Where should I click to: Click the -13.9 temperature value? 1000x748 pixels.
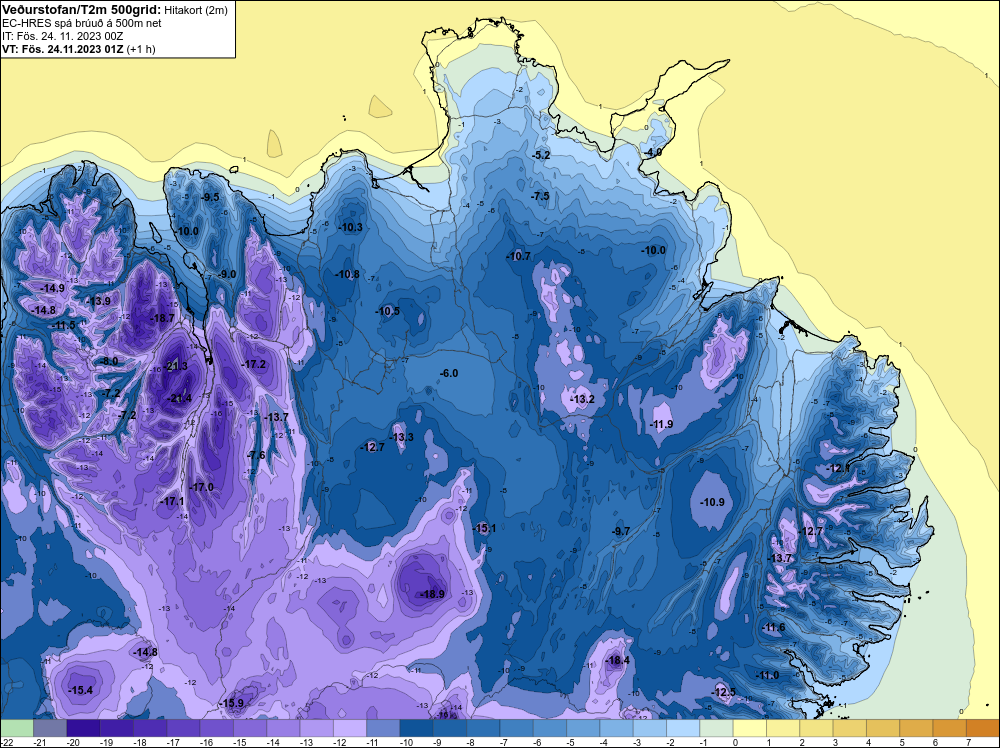(x=99, y=301)
